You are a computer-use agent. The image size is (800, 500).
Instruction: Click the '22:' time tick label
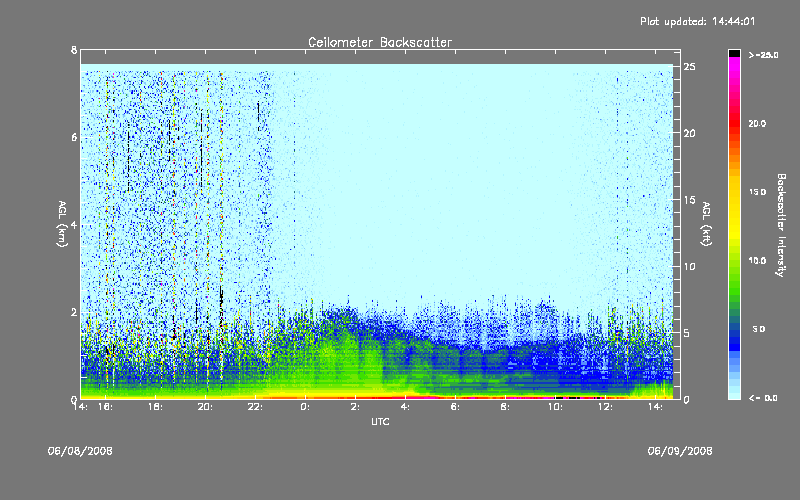(256, 407)
